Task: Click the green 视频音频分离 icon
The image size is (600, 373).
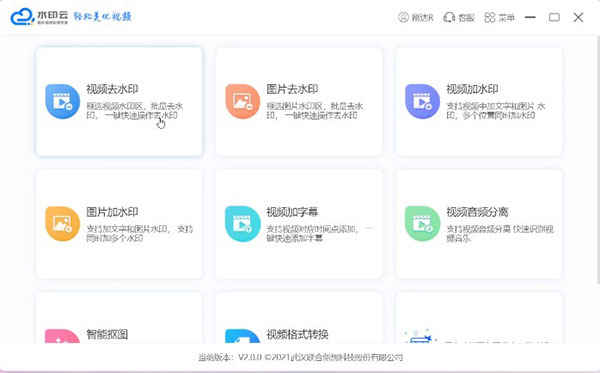Action: coord(422,224)
